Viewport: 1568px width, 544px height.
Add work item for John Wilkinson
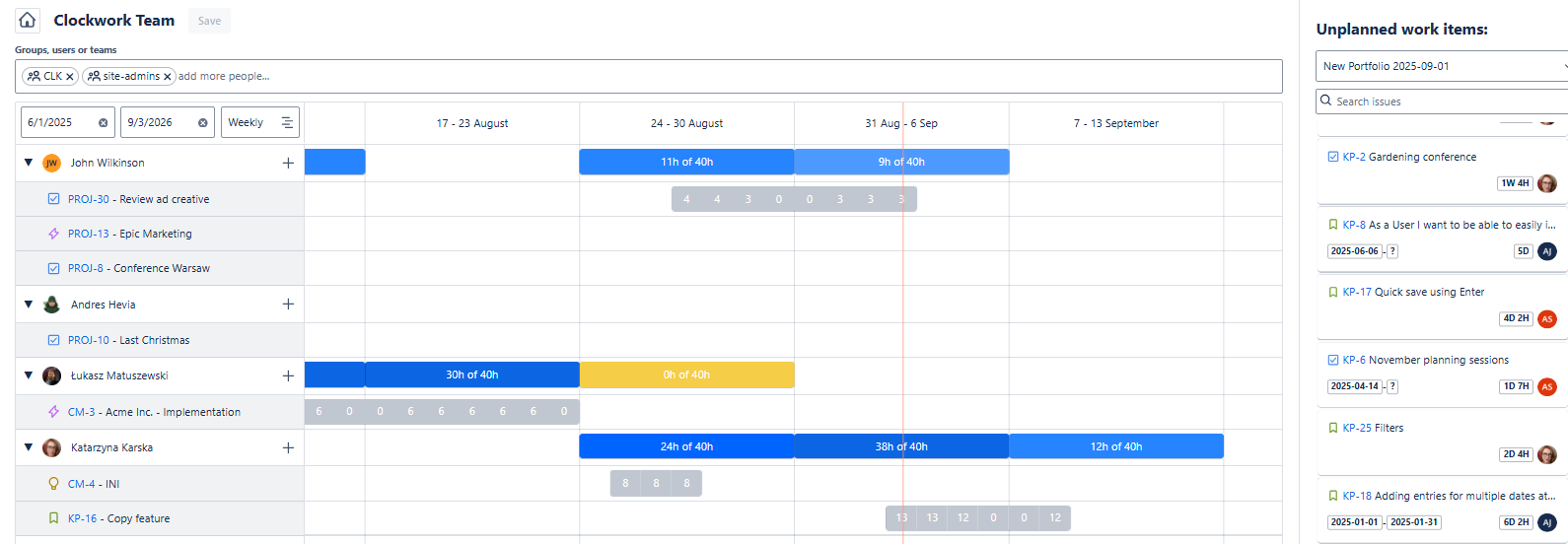point(288,164)
